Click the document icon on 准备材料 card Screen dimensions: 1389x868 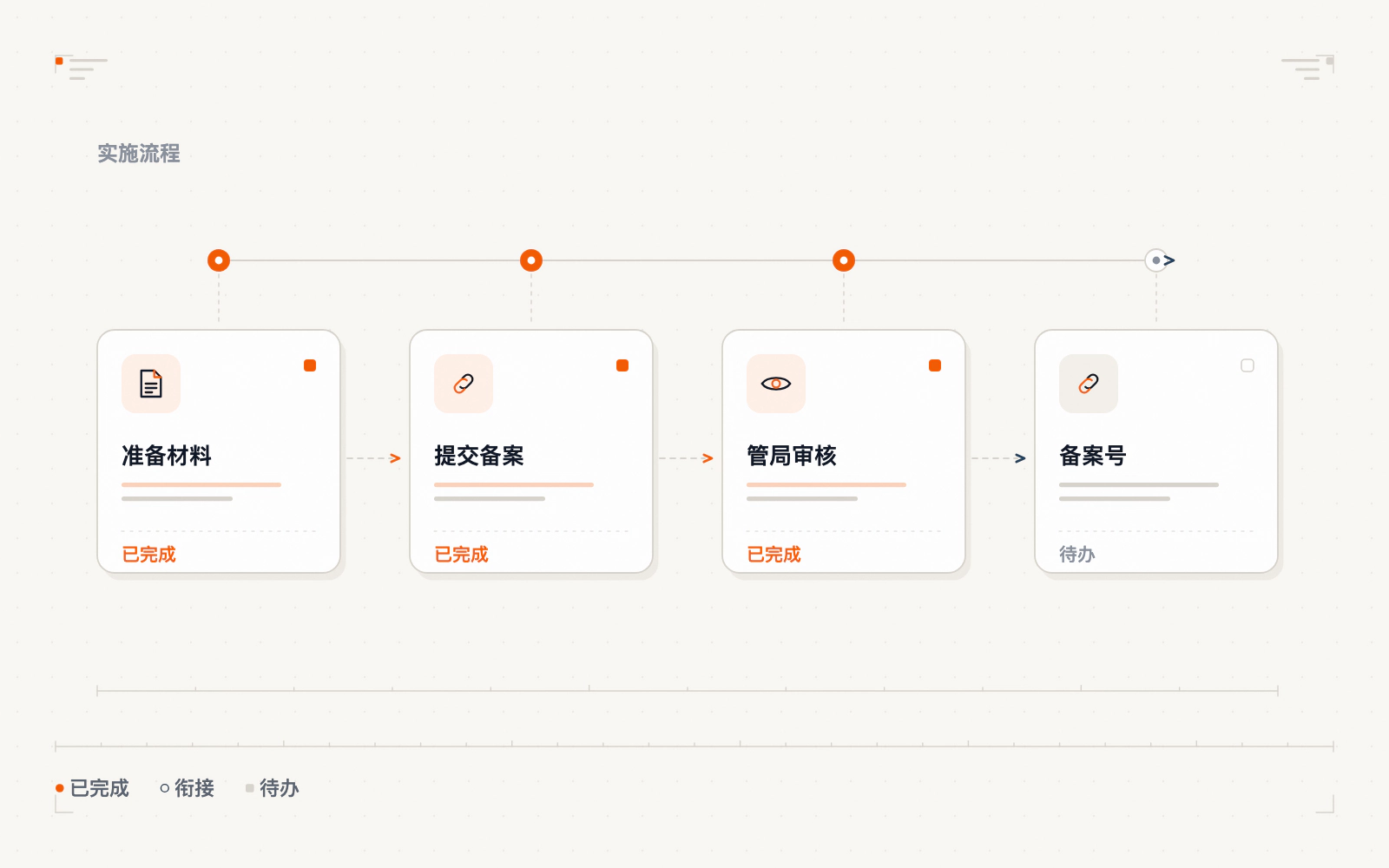click(151, 384)
